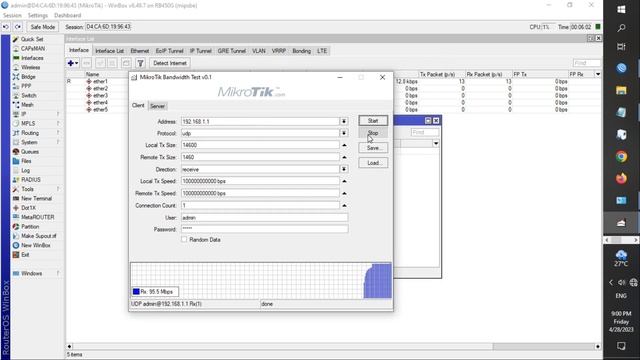640x360 pixels.
Task: Open the Windows Start menu
Action: pyautogui.click(x=621, y=9)
